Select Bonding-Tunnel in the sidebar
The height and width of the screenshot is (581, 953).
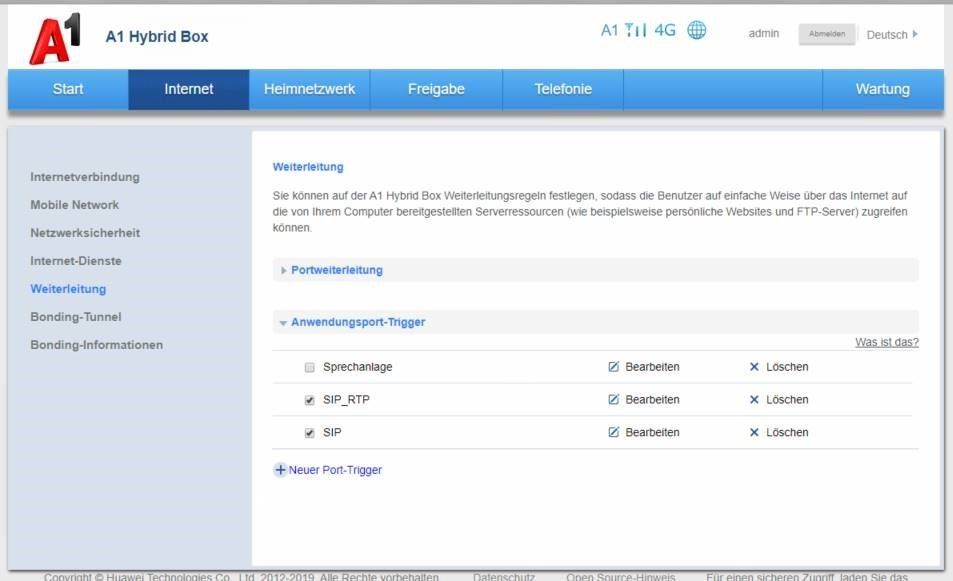tap(76, 317)
